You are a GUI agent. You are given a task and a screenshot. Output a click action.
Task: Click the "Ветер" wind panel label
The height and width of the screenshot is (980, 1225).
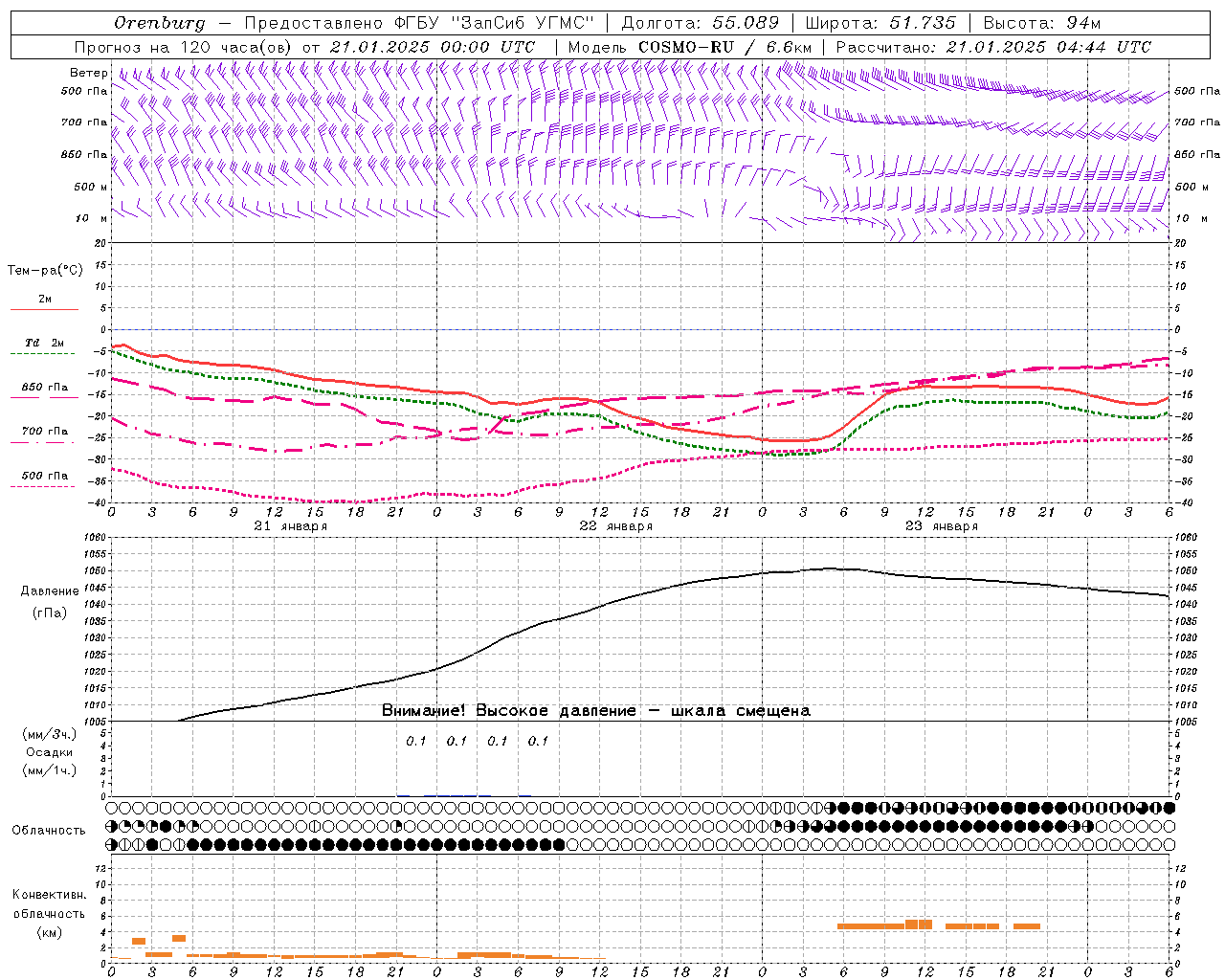(x=88, y=73)
